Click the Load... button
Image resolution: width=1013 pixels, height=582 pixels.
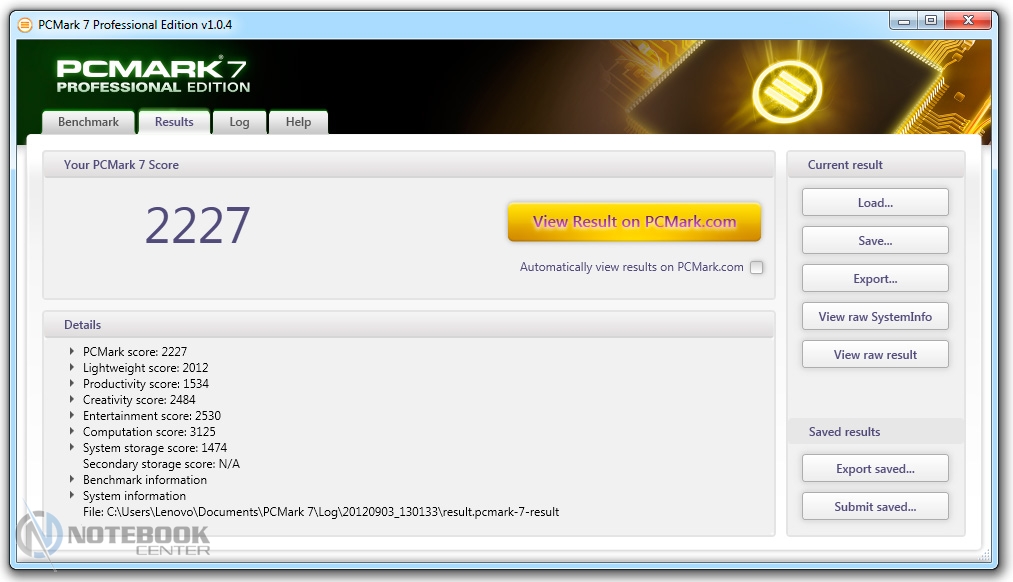coord(875,203)
